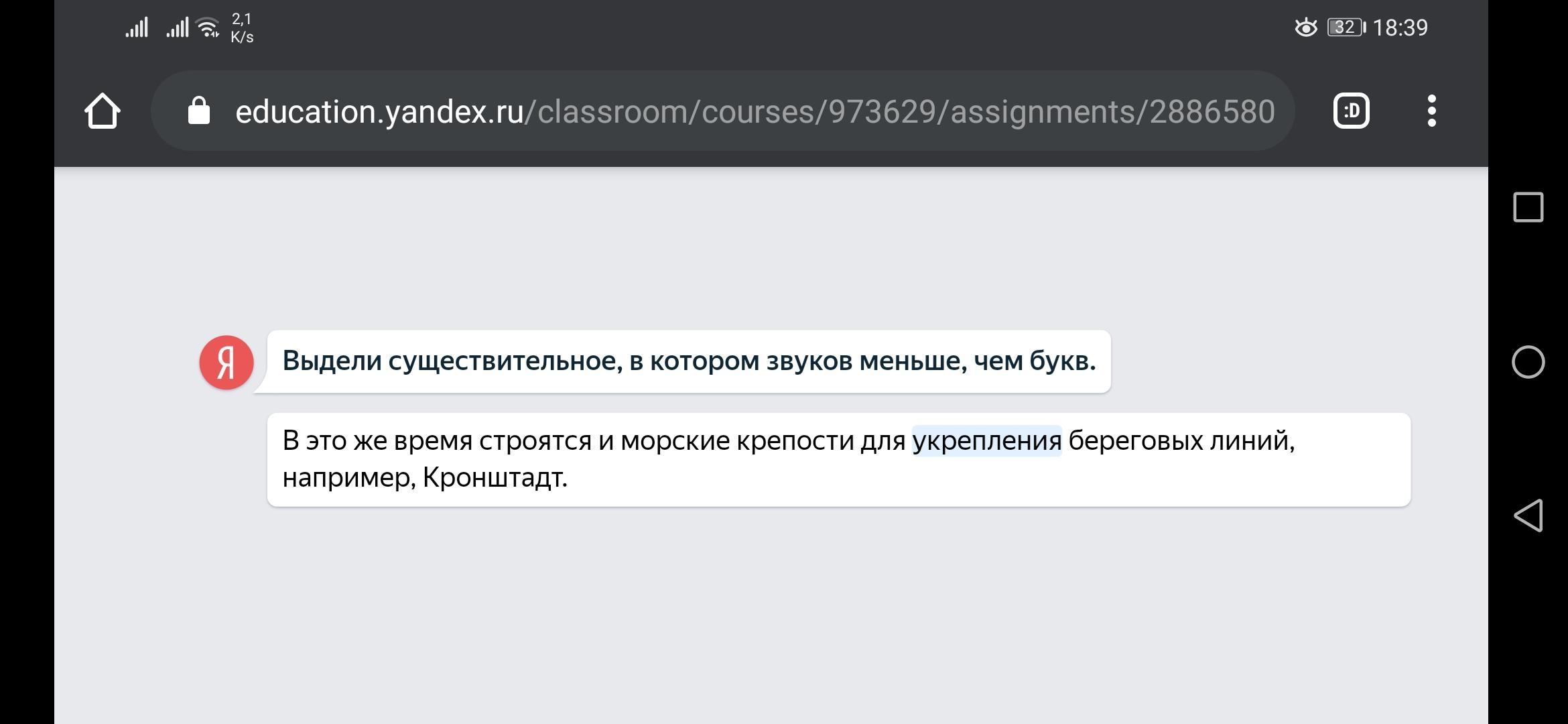The width and height of the screenshot is (1568, 724).
Task: Select the word время
Action: [x=432, y=441]
